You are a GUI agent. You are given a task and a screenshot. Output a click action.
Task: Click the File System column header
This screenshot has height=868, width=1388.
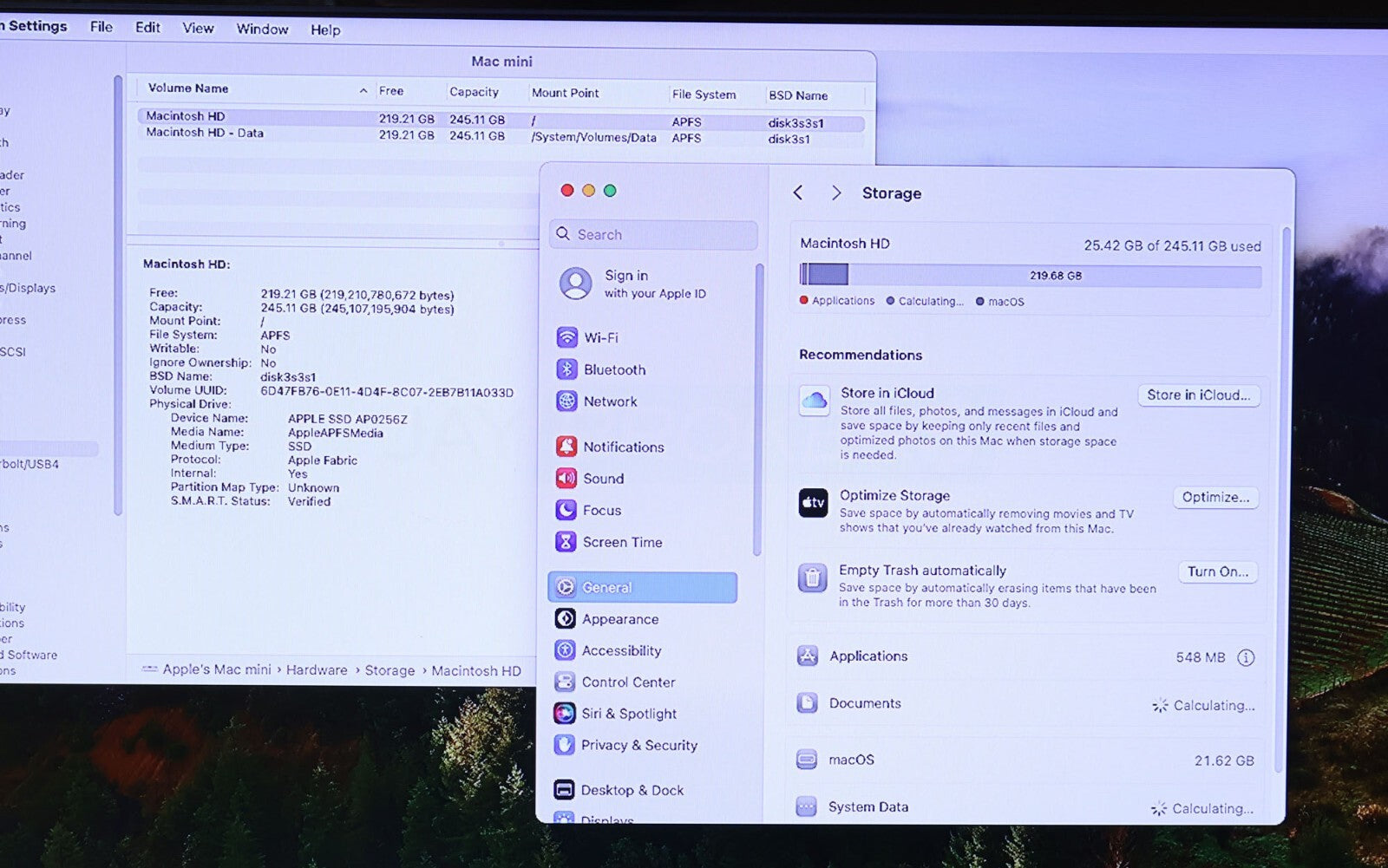704,95
